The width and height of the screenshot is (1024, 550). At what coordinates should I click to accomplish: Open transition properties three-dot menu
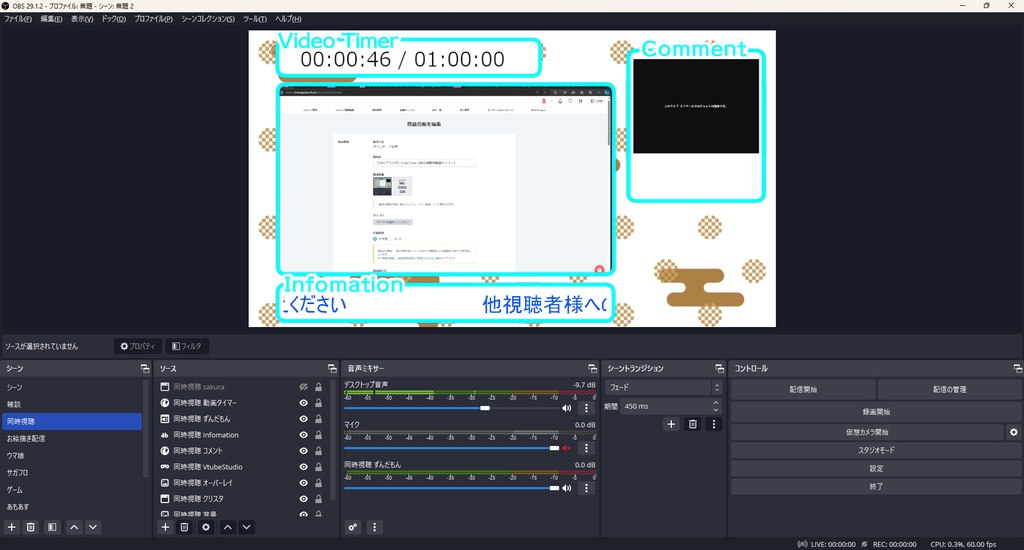(x=714, y=424)
